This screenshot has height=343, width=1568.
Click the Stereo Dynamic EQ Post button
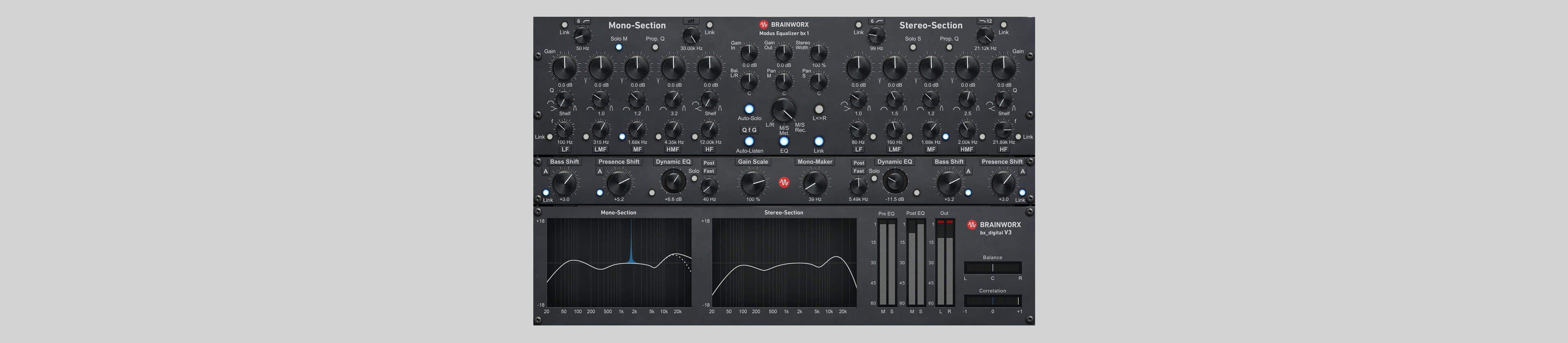(859, 163)
